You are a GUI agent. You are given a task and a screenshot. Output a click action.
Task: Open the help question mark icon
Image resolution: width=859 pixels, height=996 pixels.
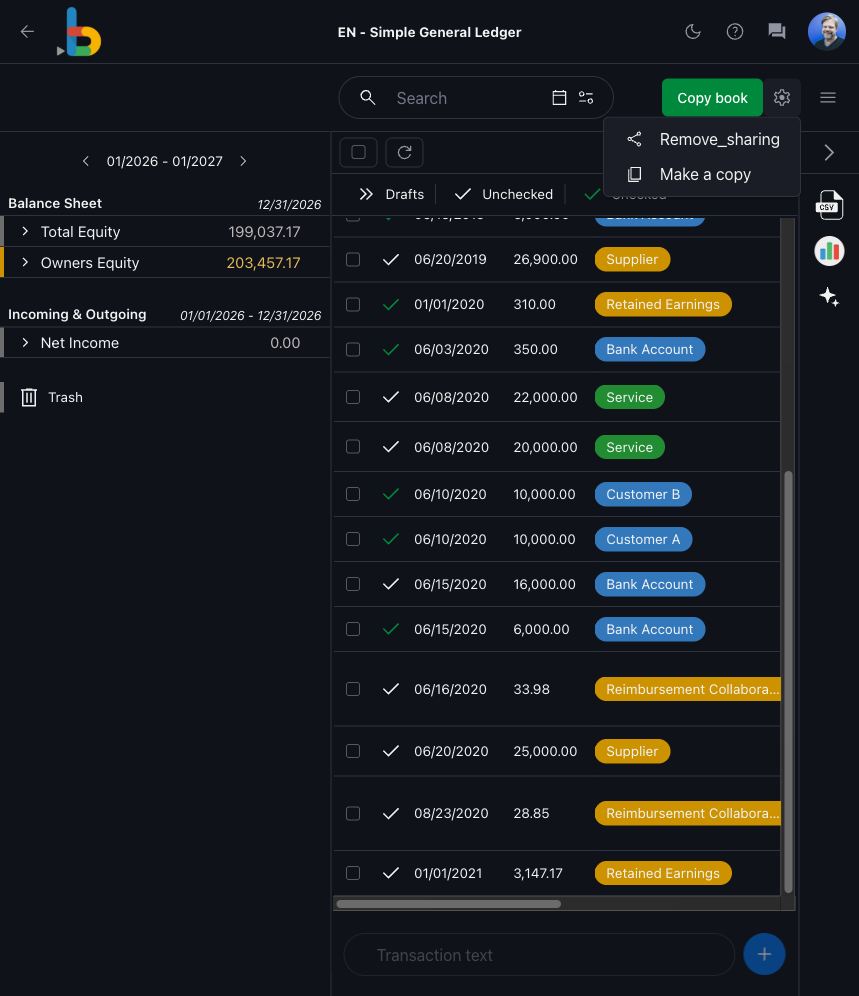pos(735,31)
